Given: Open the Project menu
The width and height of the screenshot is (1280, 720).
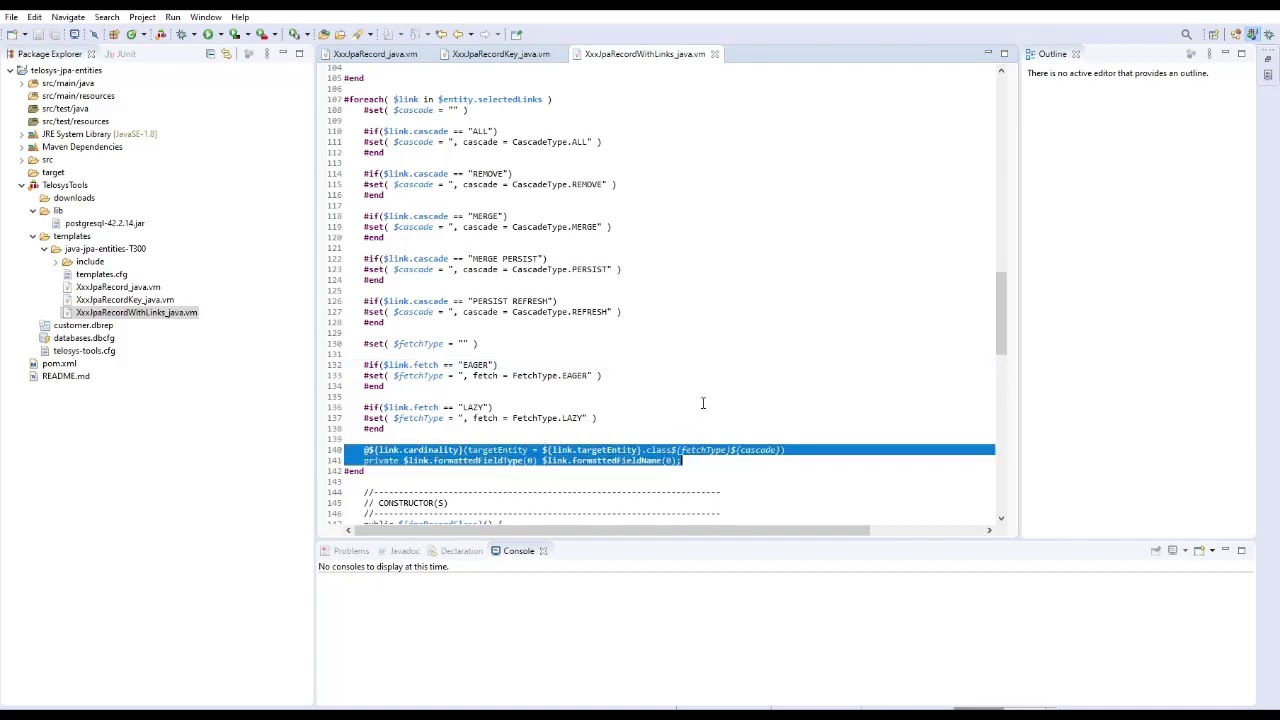Looking at the screenshot, I should (x=142, y=17).
